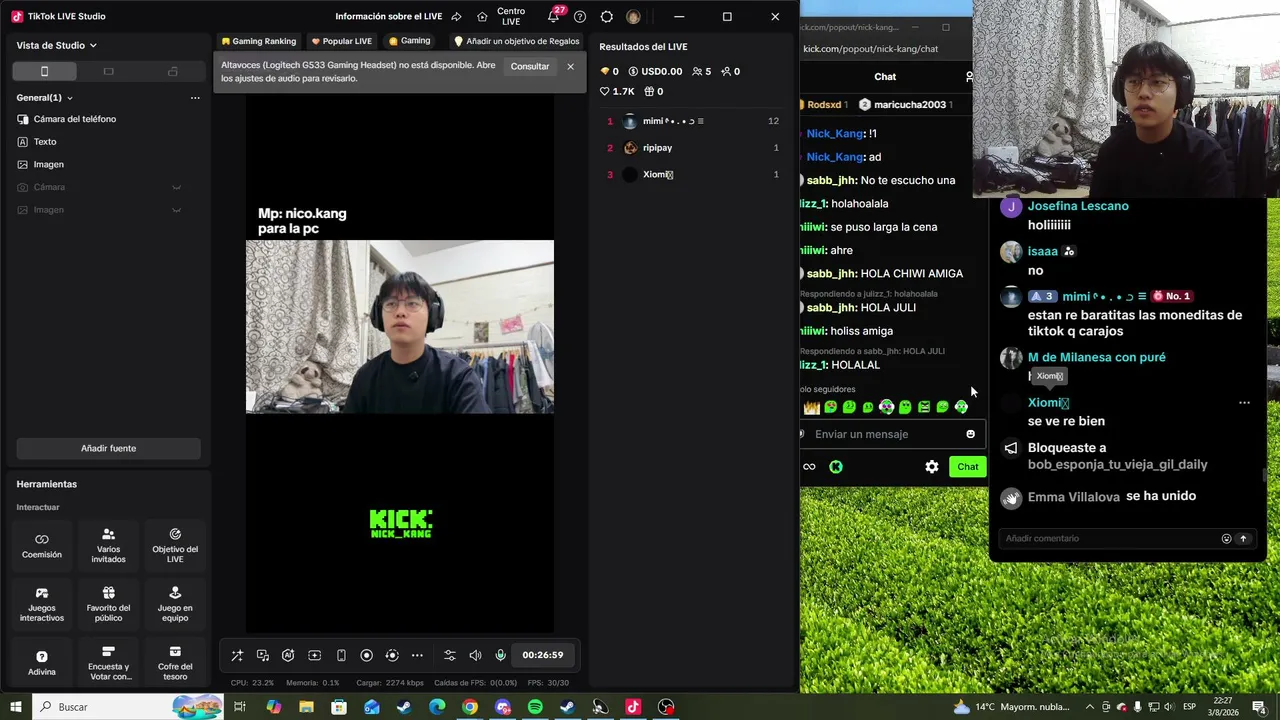The height and width of the screenshot is (720, 1280).
Task: Select viewer ripipay in ranking
Action: coord(692,148)
